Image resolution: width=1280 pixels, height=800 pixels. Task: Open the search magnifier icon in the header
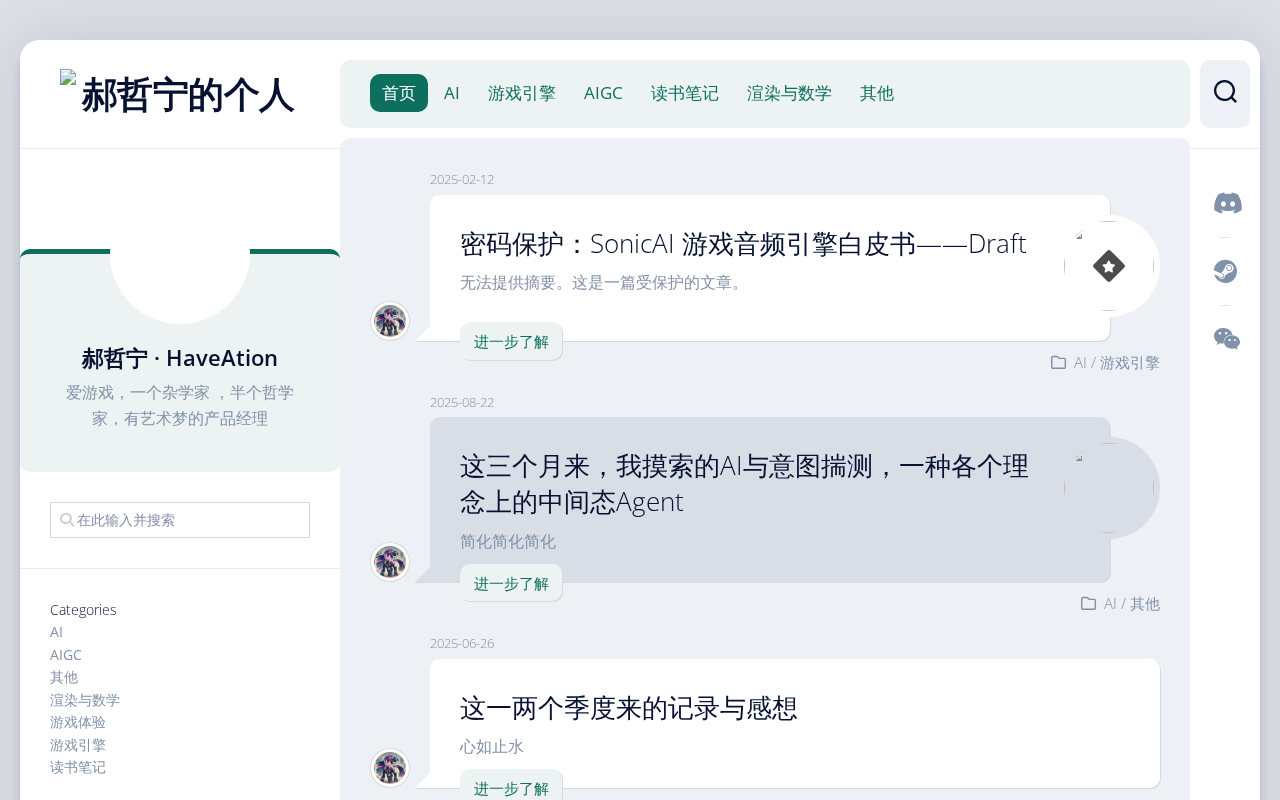pos(1225,92)
